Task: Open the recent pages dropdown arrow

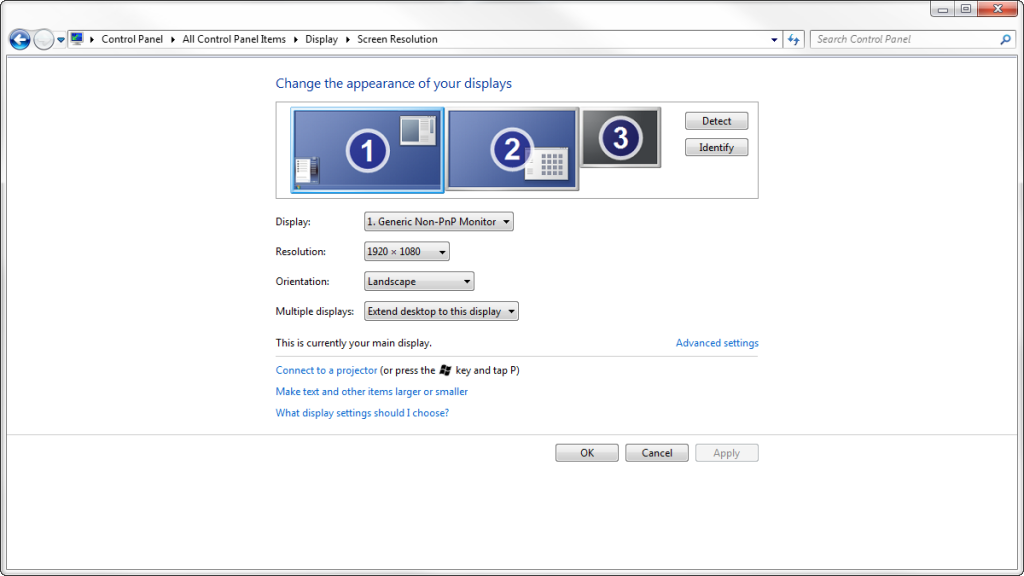Action: pos(61,40)
